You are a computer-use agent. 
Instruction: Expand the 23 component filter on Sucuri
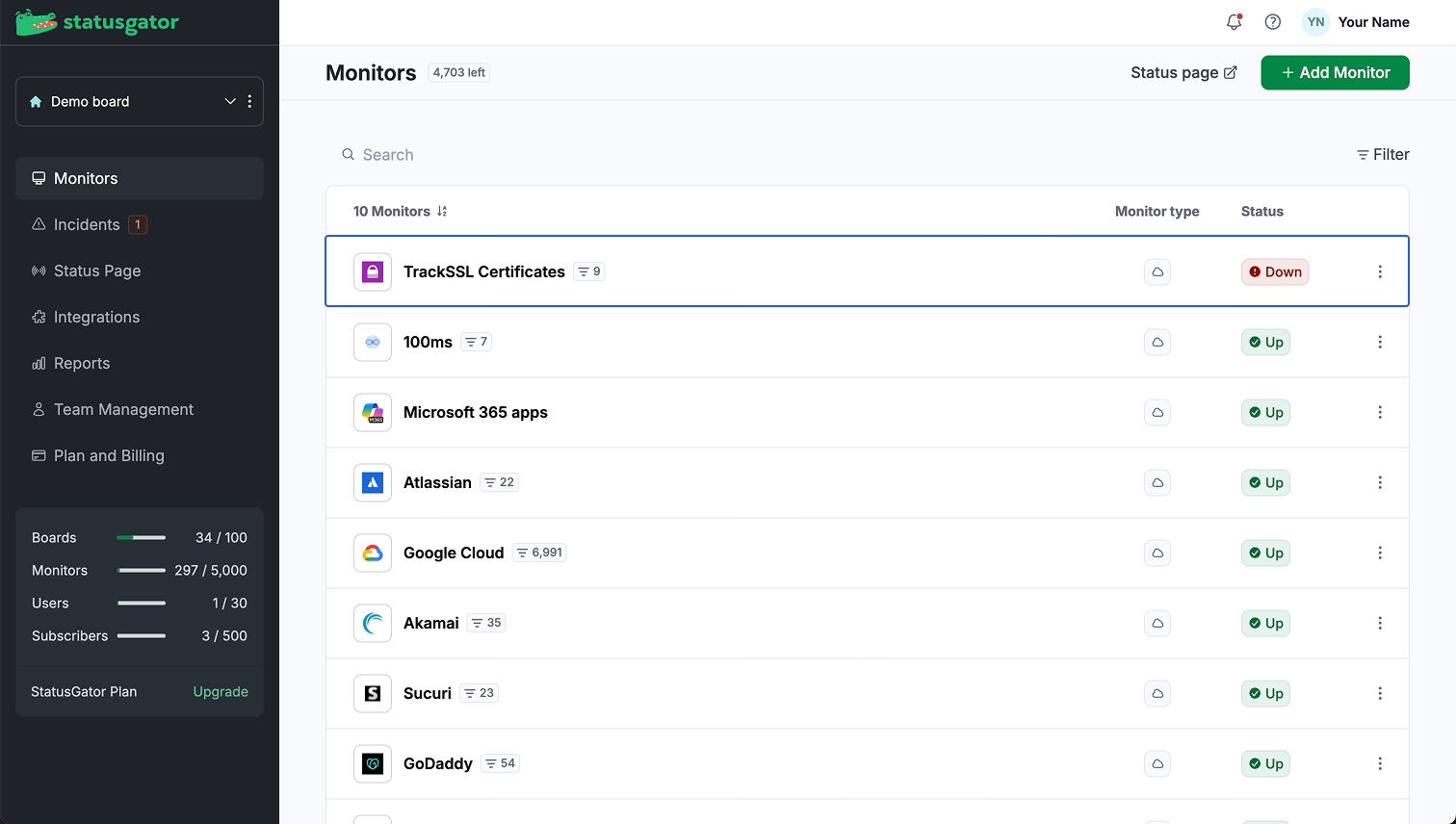pos(479,693)
